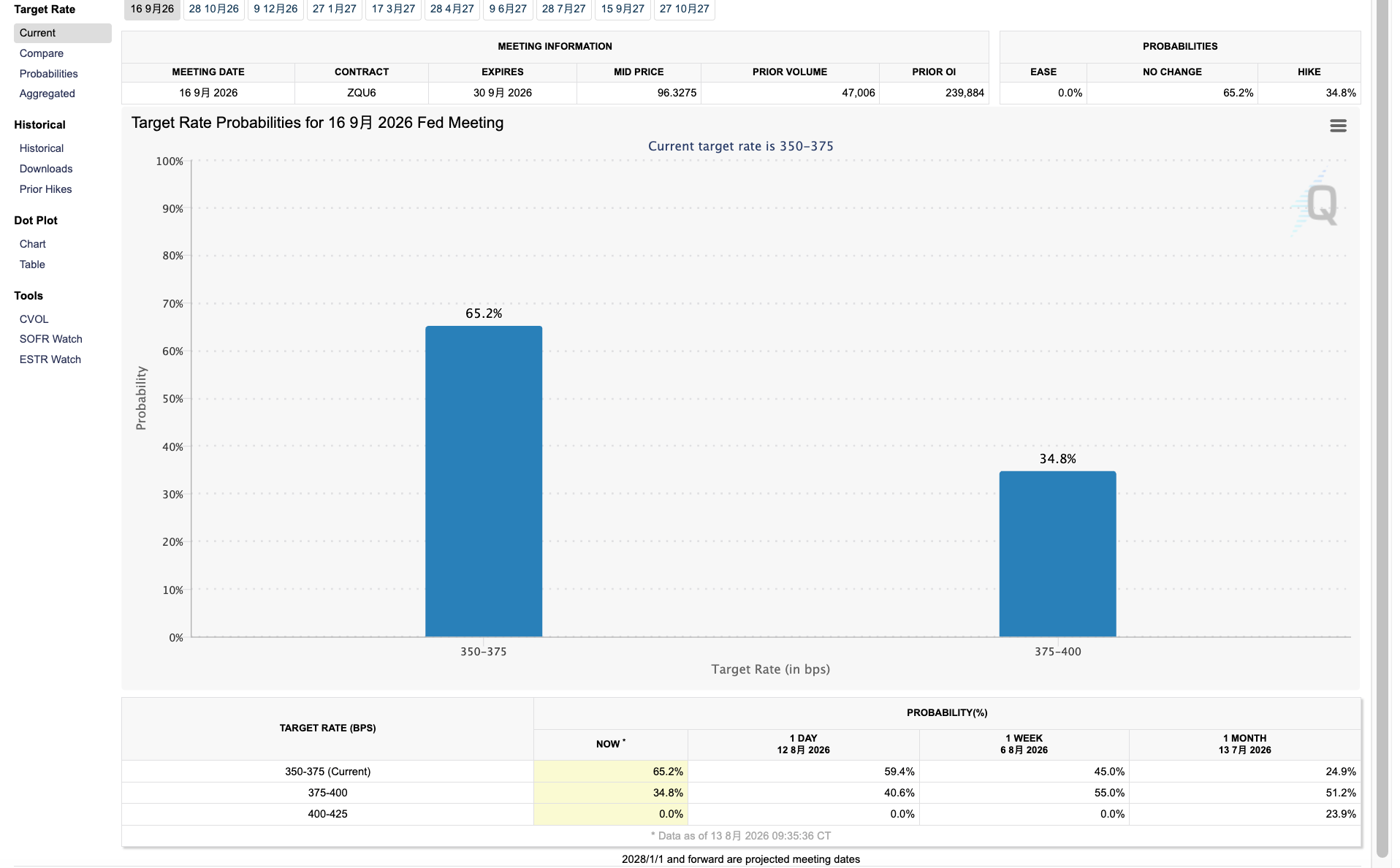Launch the CVOL tool
This screenshot has height=868, width=1400.
[x=34, y=319]
